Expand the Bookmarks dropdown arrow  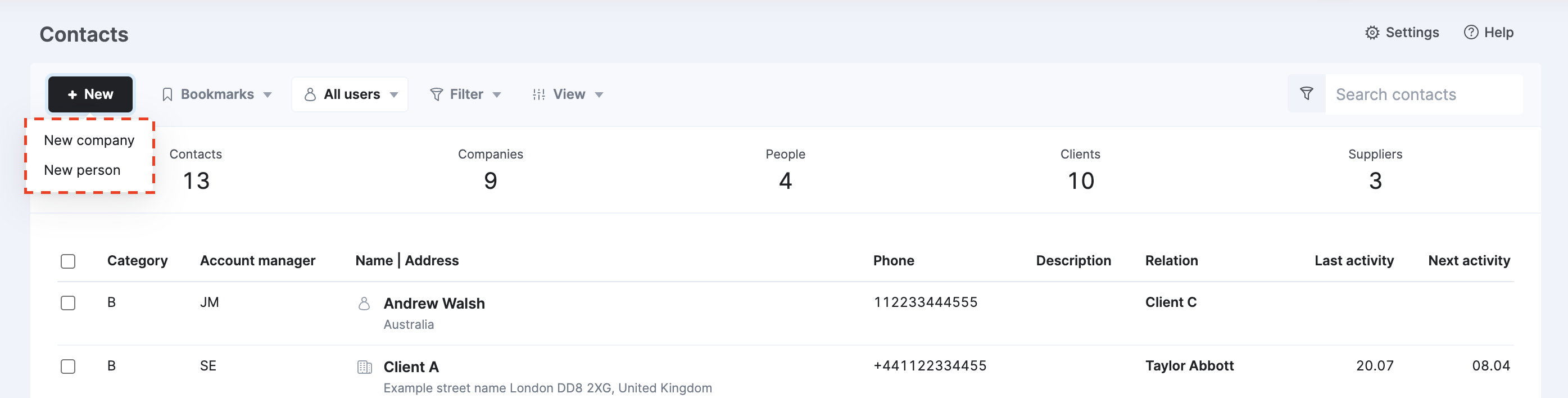tap(267, 95)
